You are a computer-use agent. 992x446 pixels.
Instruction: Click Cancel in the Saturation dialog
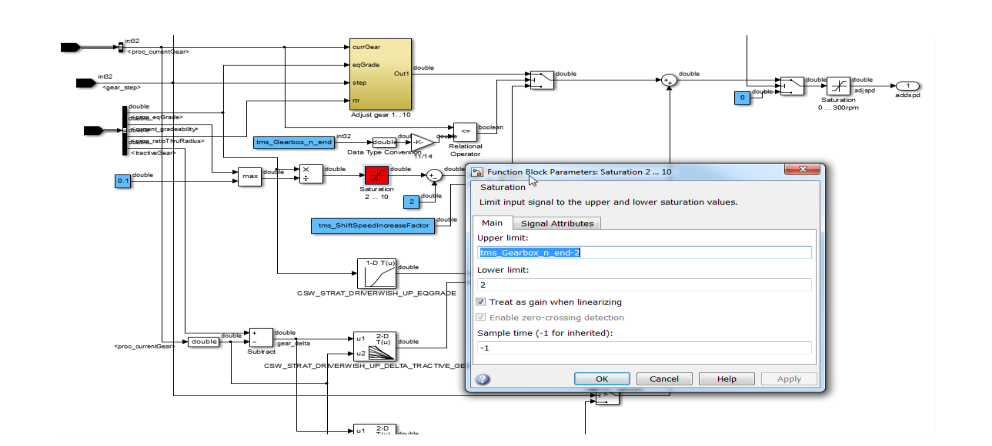pyautogui.click(x=664, y=379)
